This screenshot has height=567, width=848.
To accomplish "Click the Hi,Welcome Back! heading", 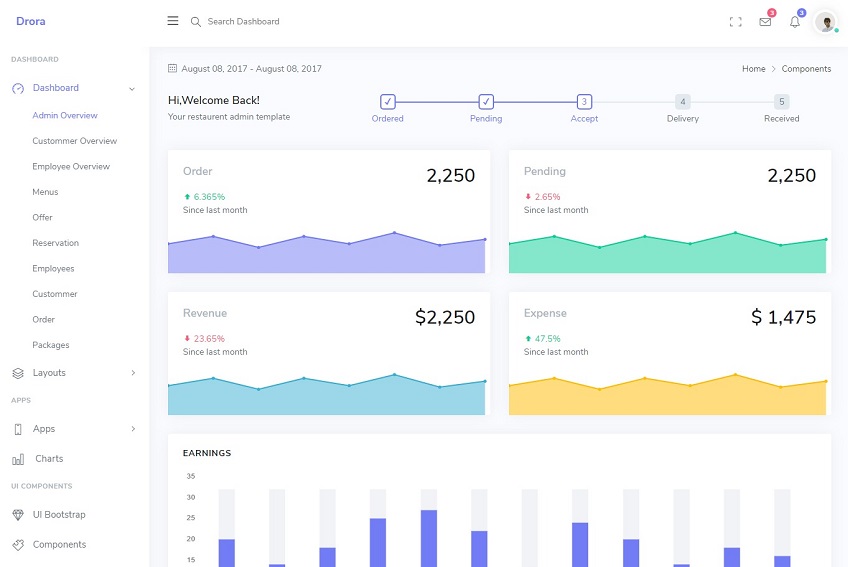I will coord(214,100).
